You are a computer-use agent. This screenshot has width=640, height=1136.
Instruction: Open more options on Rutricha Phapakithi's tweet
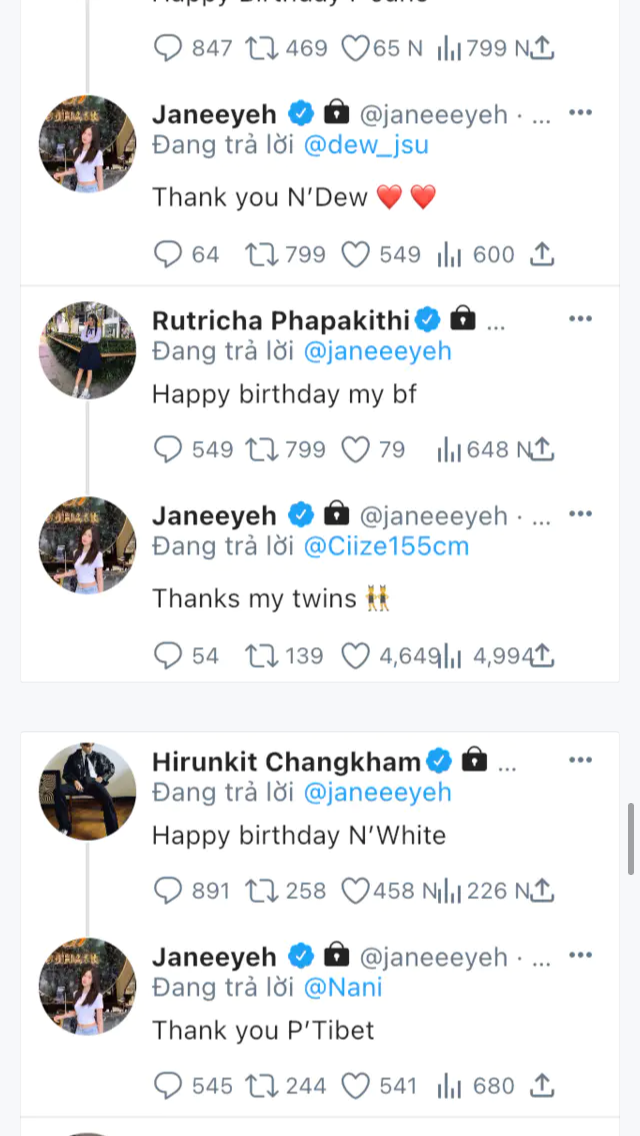pos(580,319)
